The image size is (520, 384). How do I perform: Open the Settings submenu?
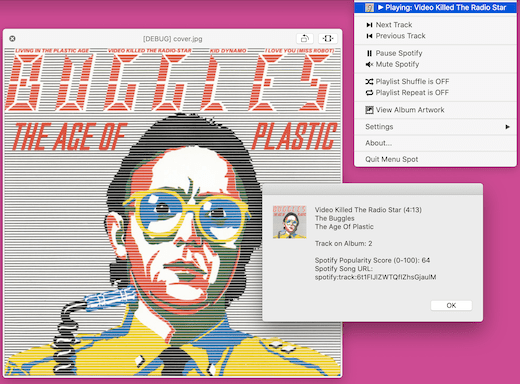(x=435, y=127)
